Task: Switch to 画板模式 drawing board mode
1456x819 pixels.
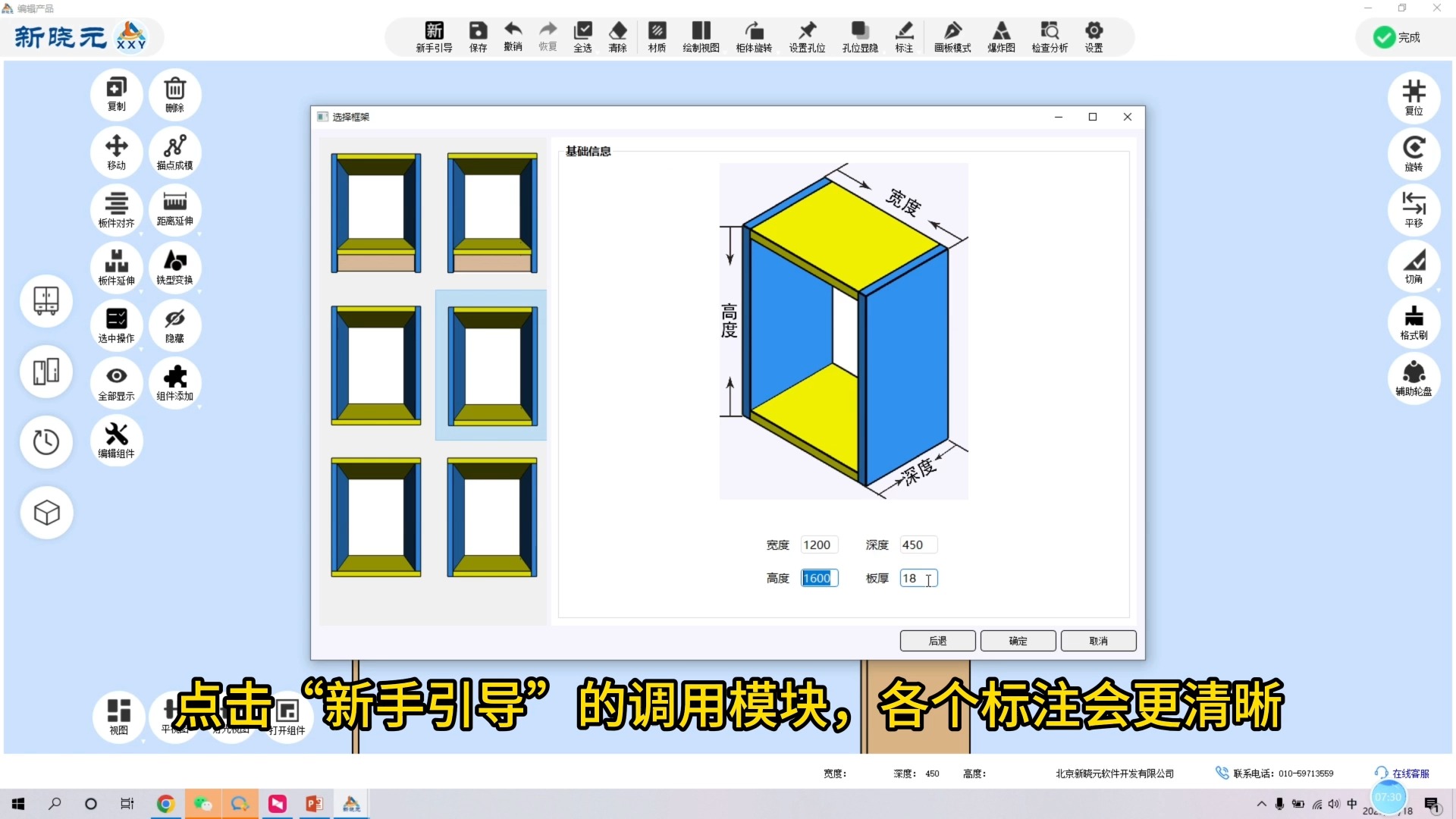Action: [x=952, y=36]
